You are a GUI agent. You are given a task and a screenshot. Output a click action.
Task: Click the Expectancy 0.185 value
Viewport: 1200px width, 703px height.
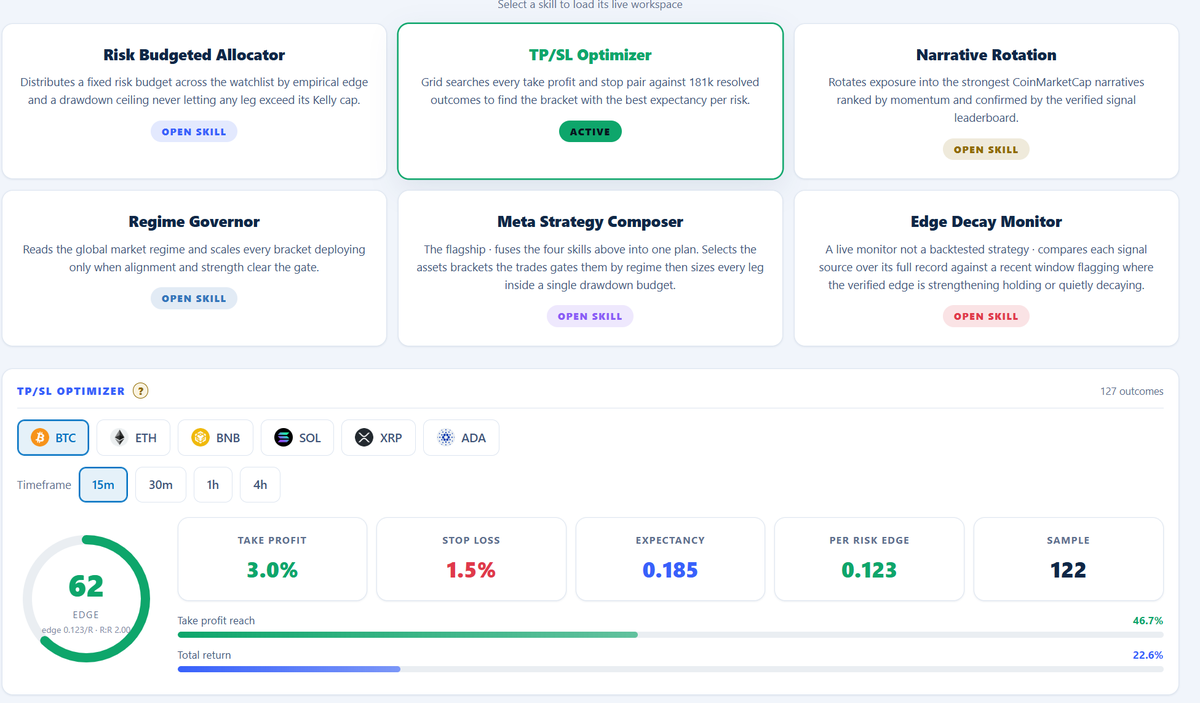pyautogui.click(x=670, y=570)
